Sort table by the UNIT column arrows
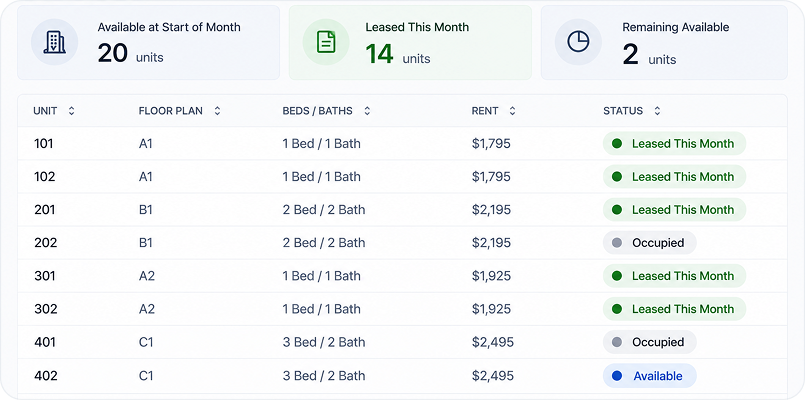805x400 pixels. pos(71,111)
